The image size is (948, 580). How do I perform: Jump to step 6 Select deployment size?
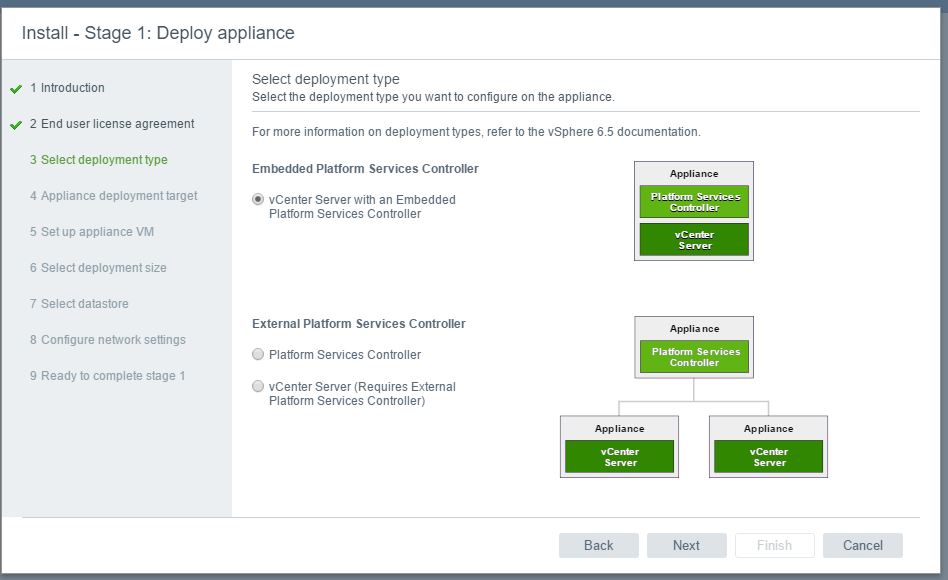click(x=98, y=267)
